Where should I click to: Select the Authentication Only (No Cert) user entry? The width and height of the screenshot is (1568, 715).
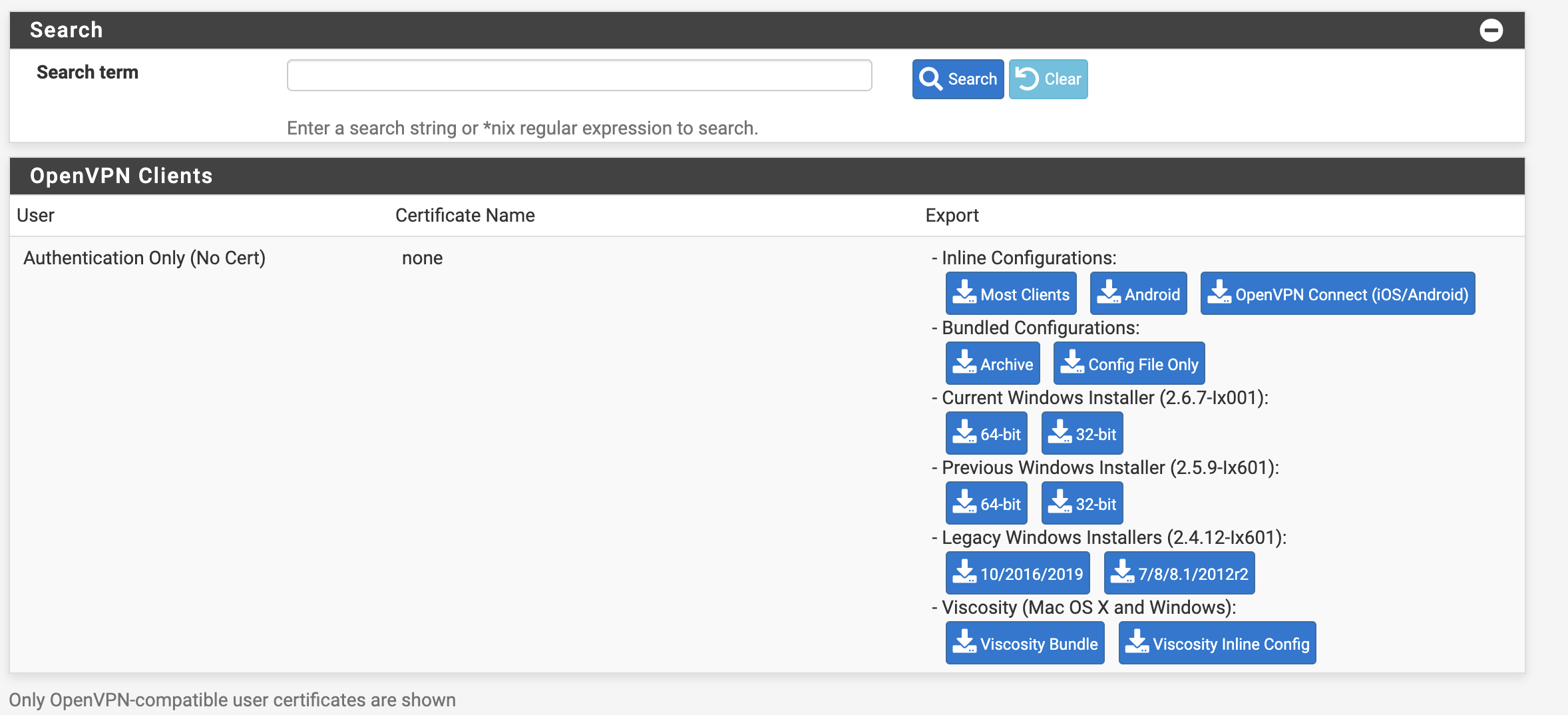coord(144,258)
